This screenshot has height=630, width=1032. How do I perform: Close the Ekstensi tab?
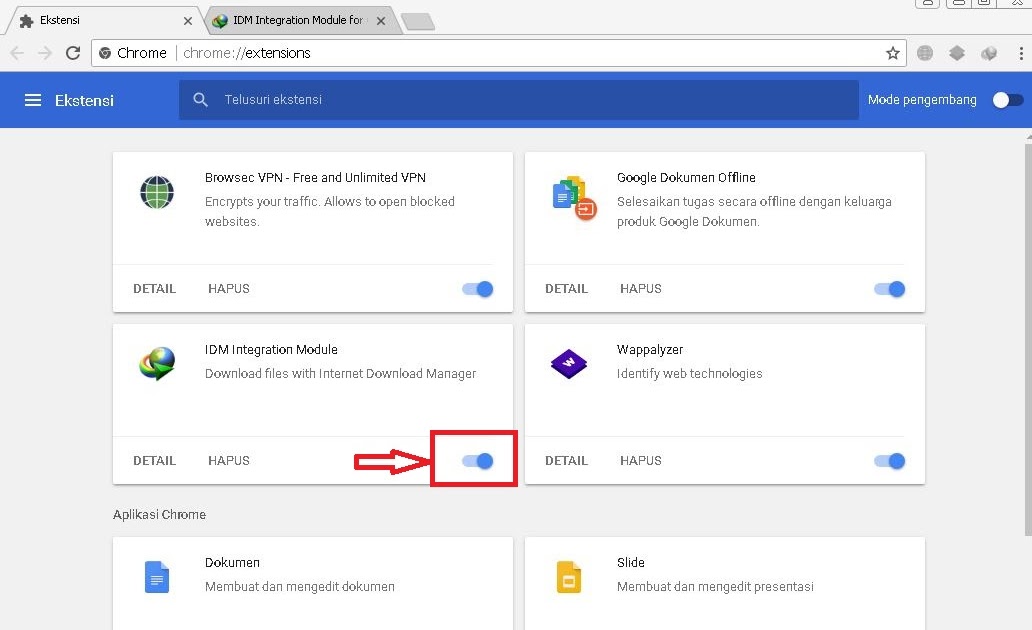point(188,21)
